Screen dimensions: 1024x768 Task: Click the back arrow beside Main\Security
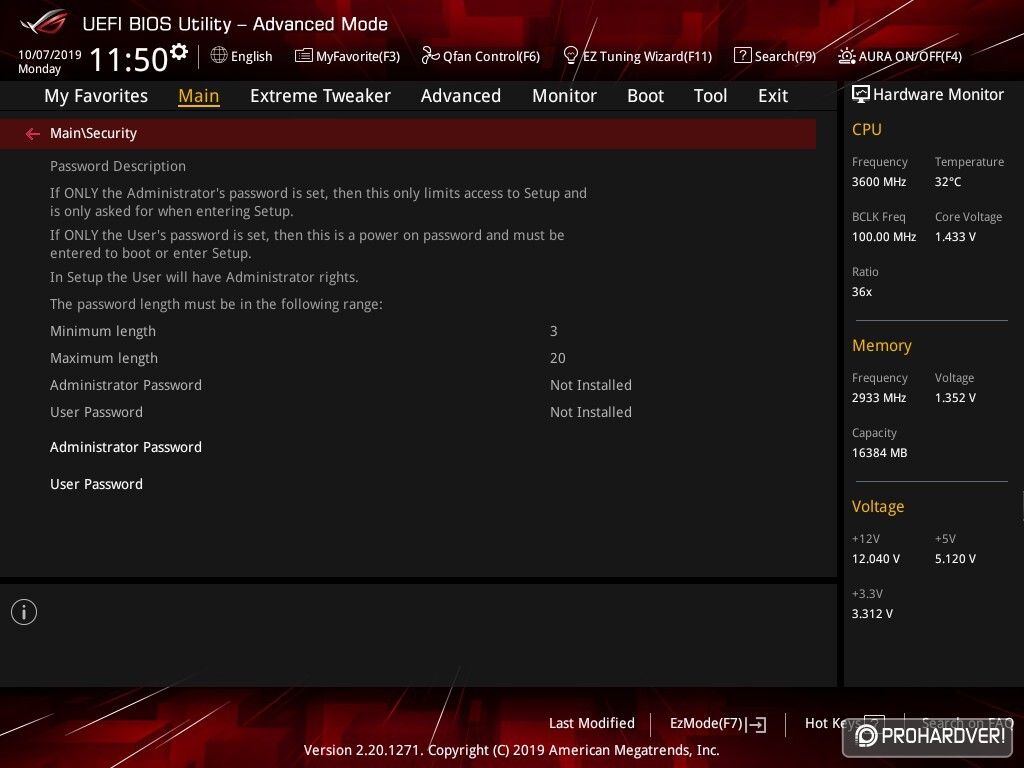click(32, 134)
